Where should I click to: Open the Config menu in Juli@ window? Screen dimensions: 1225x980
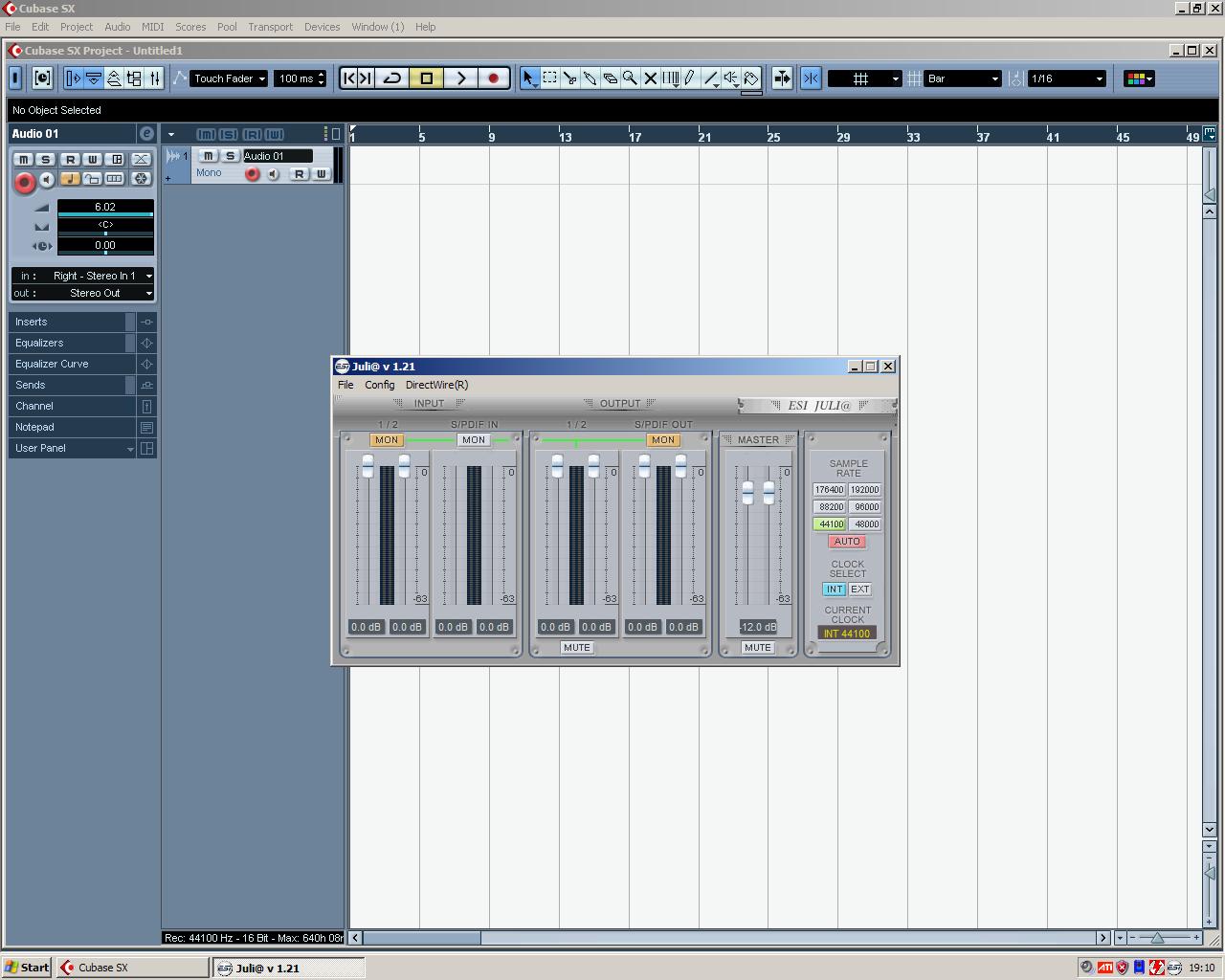[380, 385]
